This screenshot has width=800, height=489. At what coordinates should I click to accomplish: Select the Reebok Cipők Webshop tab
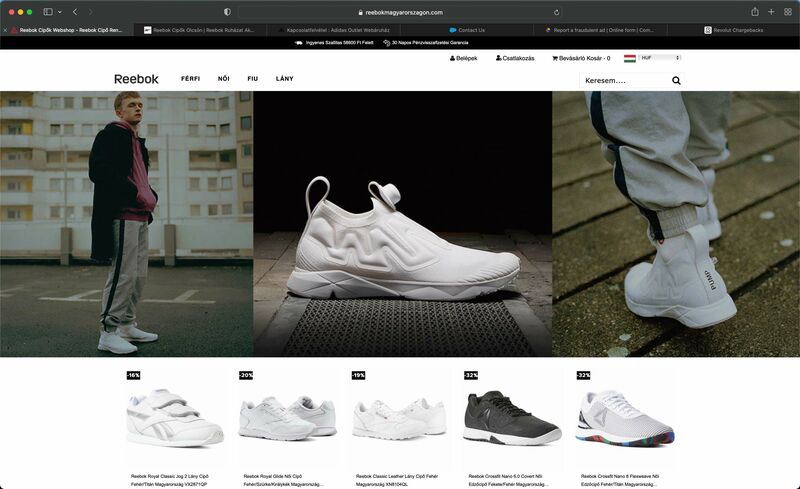[x=67, y=30]
